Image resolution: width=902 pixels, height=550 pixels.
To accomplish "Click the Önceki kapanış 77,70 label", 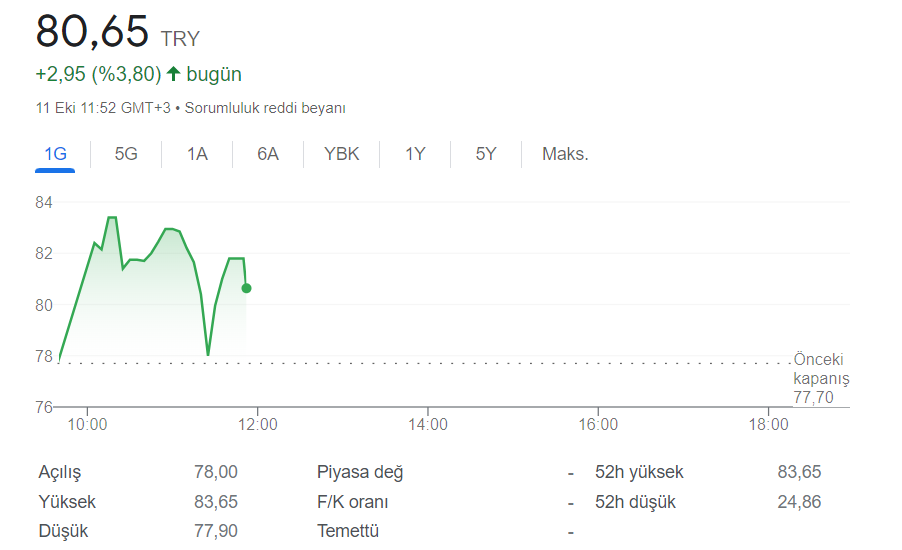I will point(821,378).
